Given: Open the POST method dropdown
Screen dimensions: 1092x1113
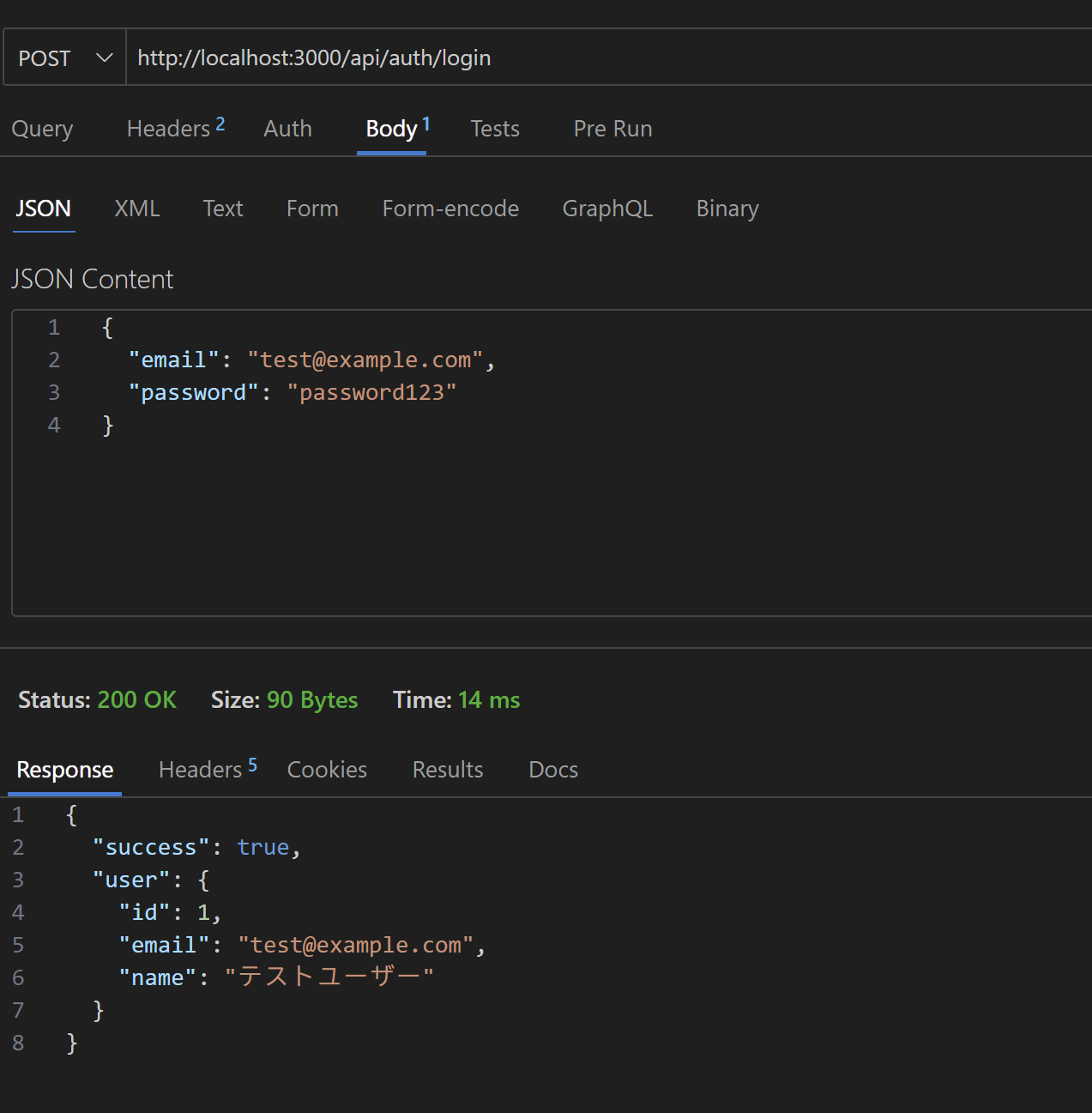Looking at the screenshot, I should (x=65, y=57).
